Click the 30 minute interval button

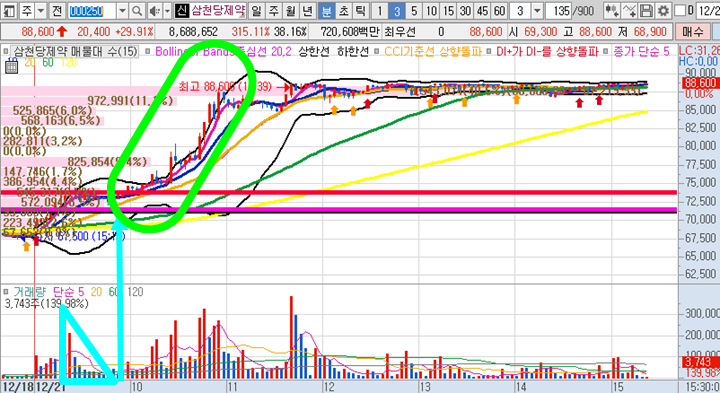coord(466,10)
